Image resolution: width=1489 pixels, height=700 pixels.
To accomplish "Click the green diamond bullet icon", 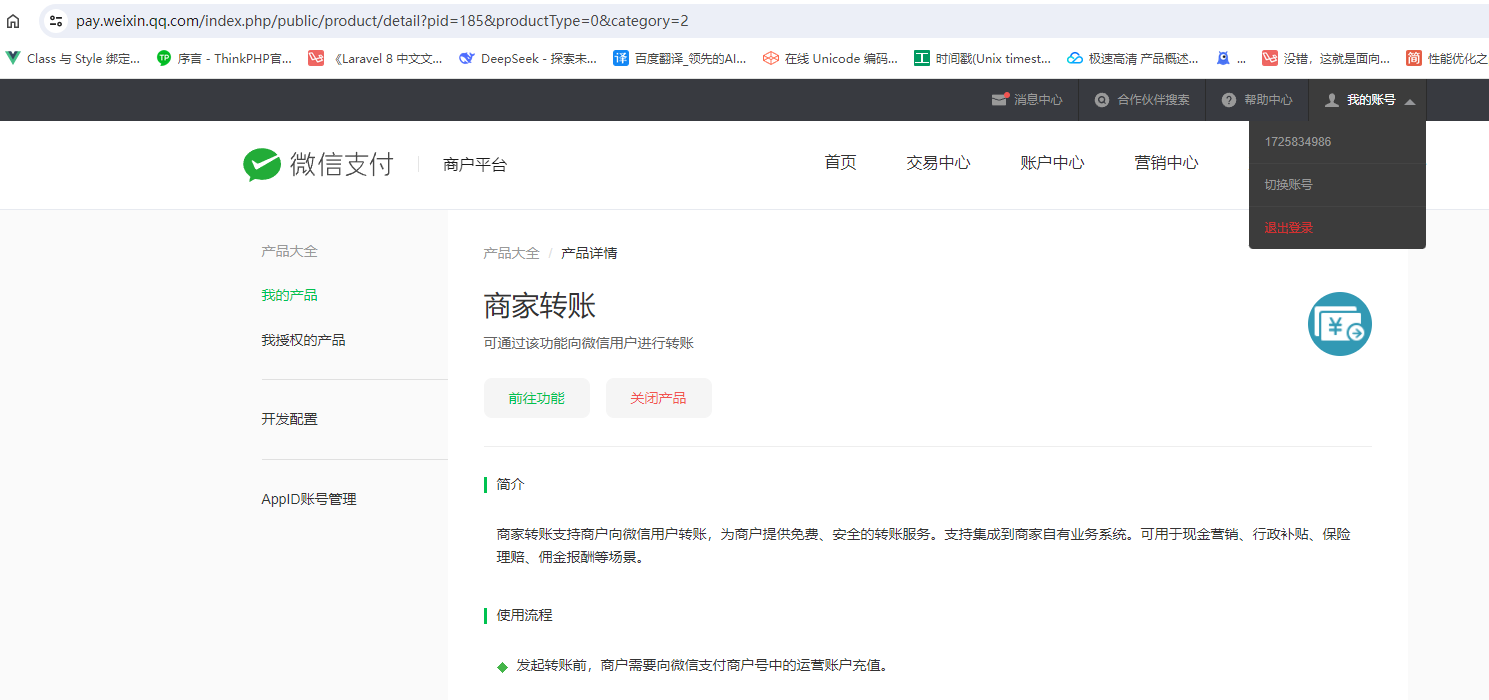I will 503,667.
